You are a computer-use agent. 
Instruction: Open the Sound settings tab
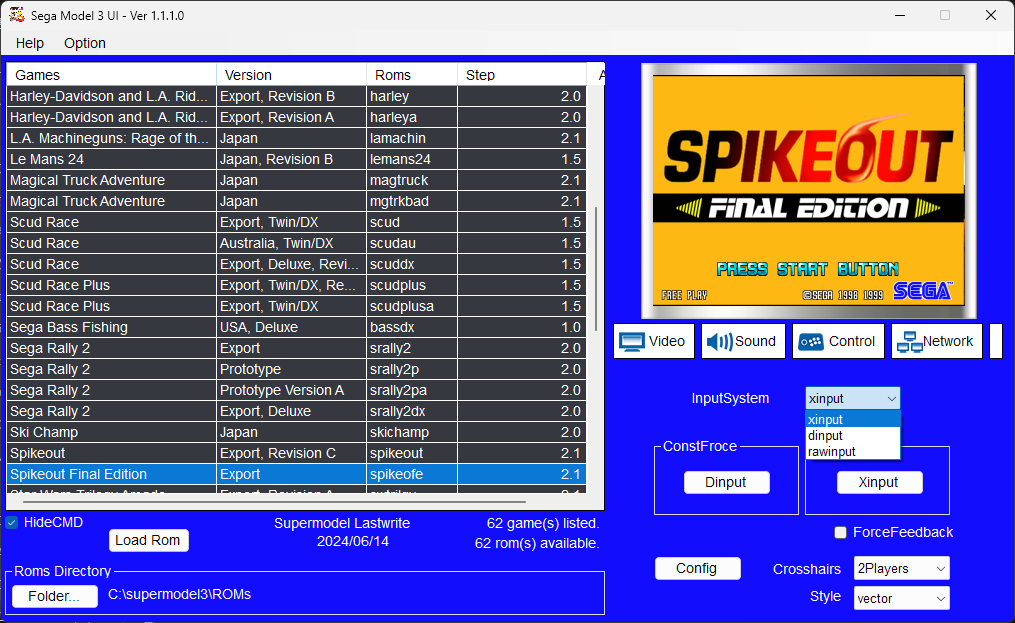[x=743, y=341]
